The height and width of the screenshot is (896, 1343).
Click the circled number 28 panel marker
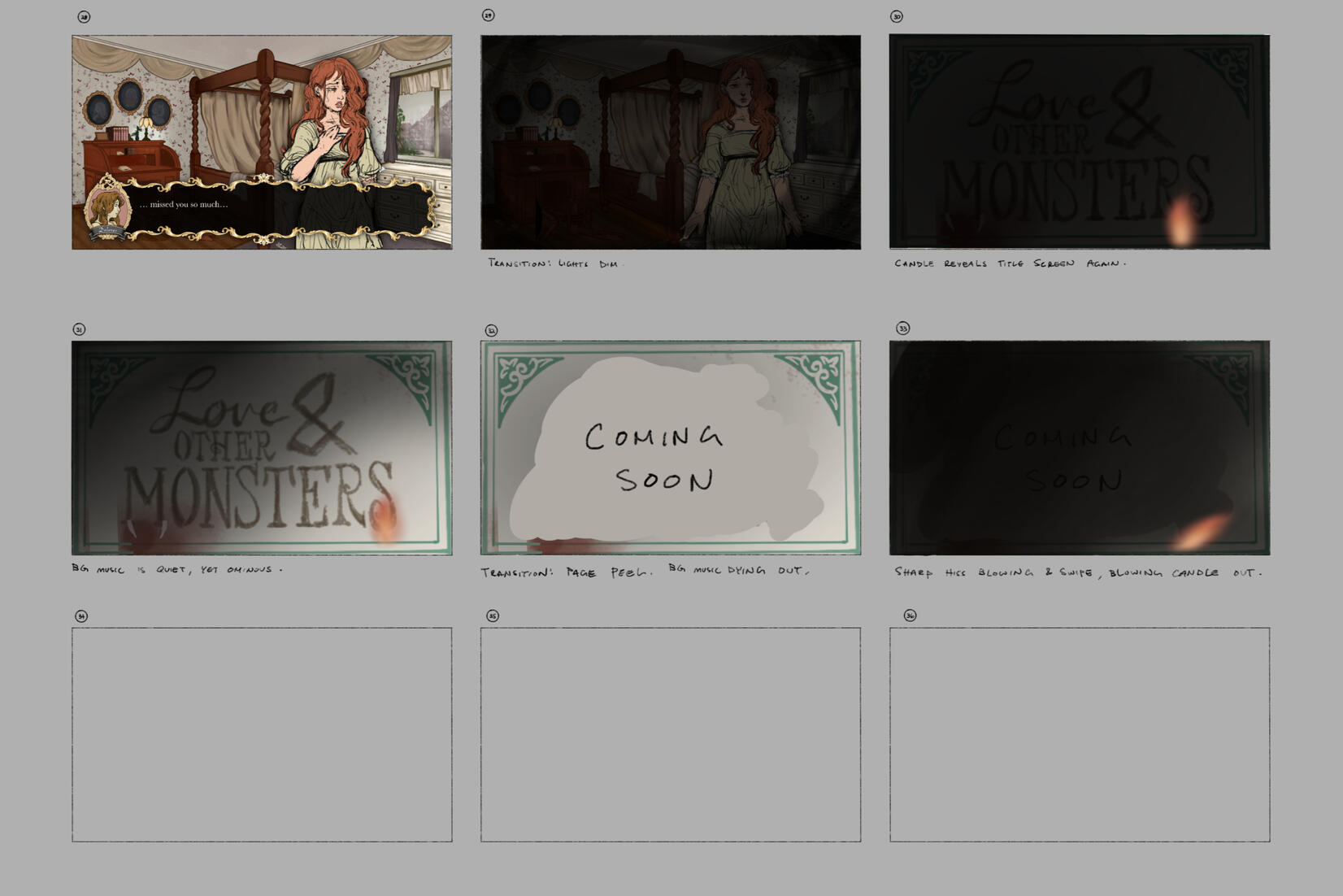click(x=84, y=17)
